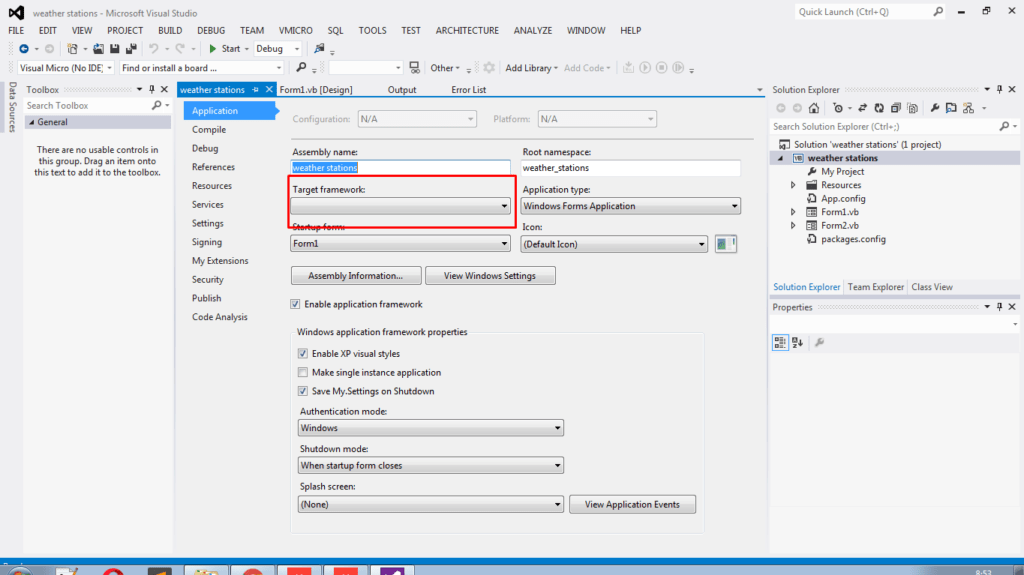1024x575 pixels.
Task: Open Properties via wrench icon in Solution Explorer
Action: 935,108
